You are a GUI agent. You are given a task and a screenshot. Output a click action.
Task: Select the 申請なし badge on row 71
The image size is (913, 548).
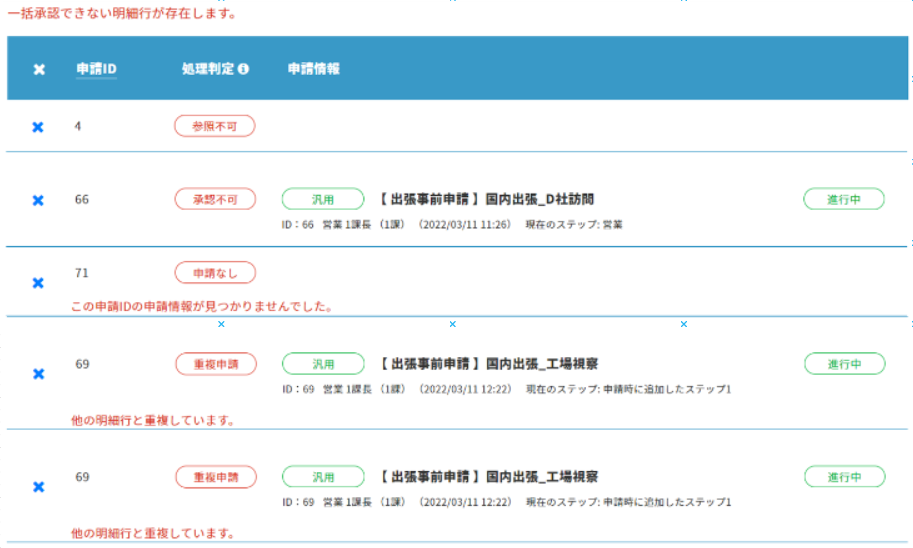(214, 272)
